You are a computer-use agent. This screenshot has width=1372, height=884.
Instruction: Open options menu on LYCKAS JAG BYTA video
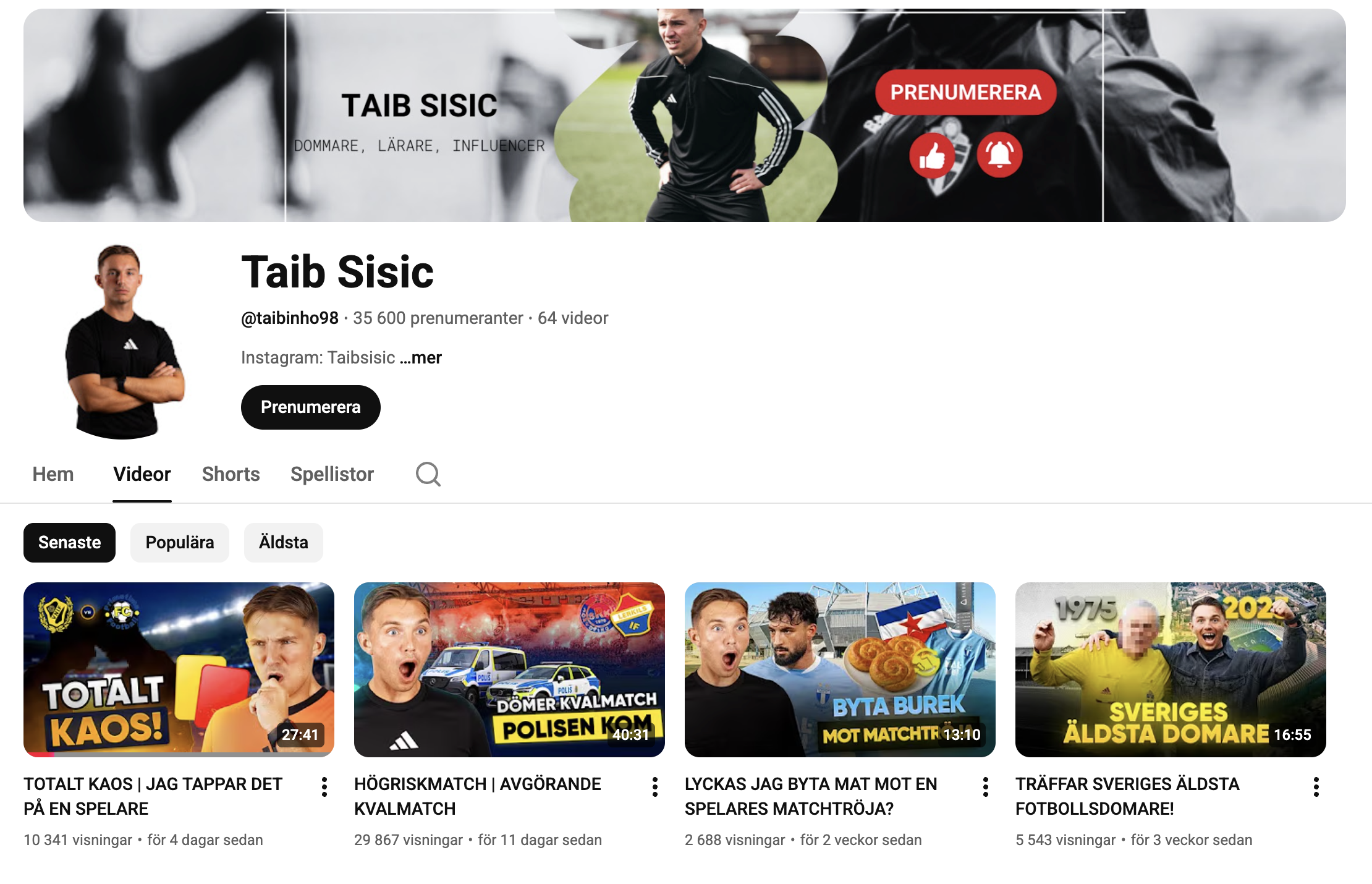click(x=985, y=788)
